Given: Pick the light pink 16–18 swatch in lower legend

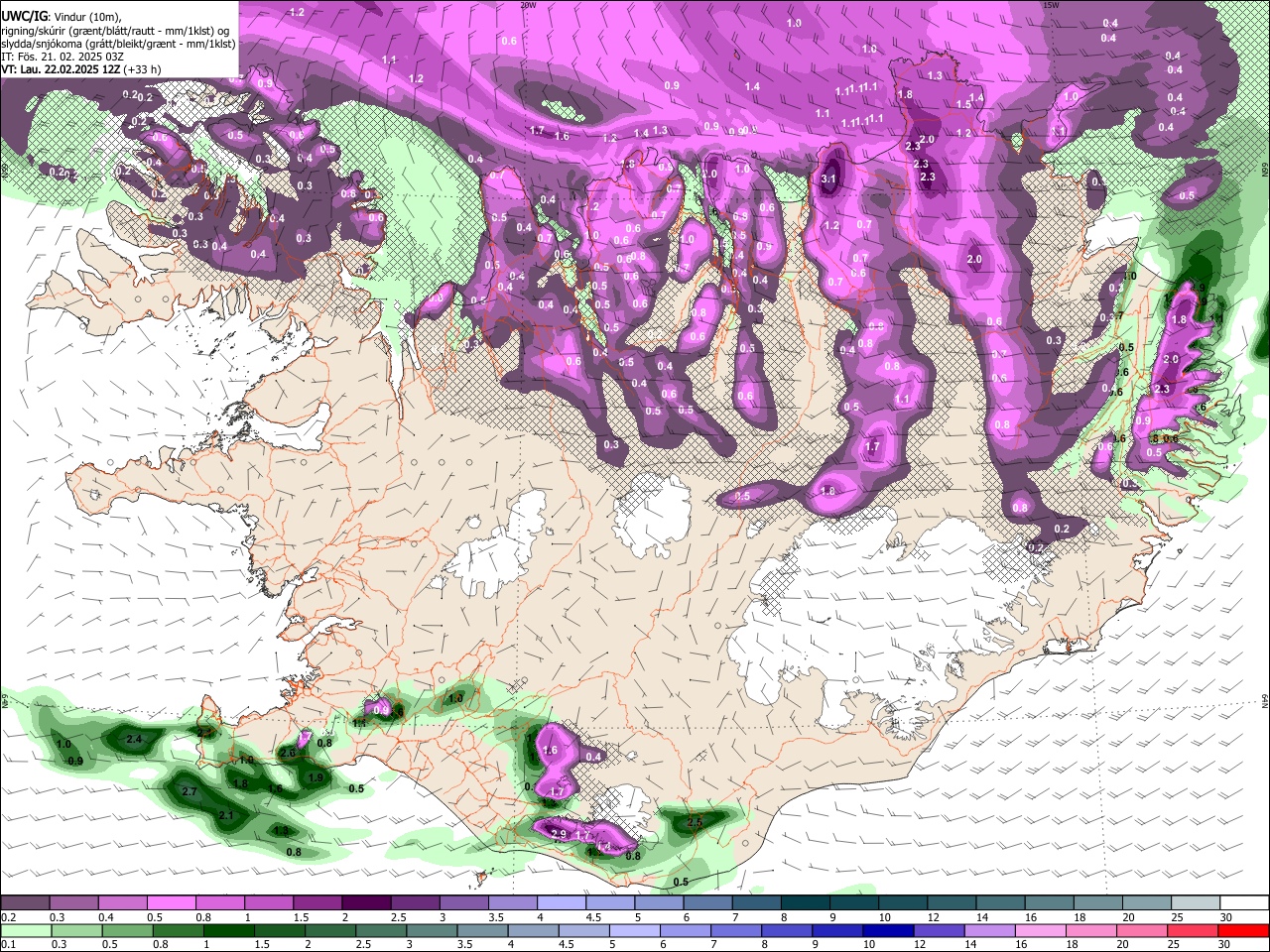Looking at the screenshot, I should tap(1041, 930).
